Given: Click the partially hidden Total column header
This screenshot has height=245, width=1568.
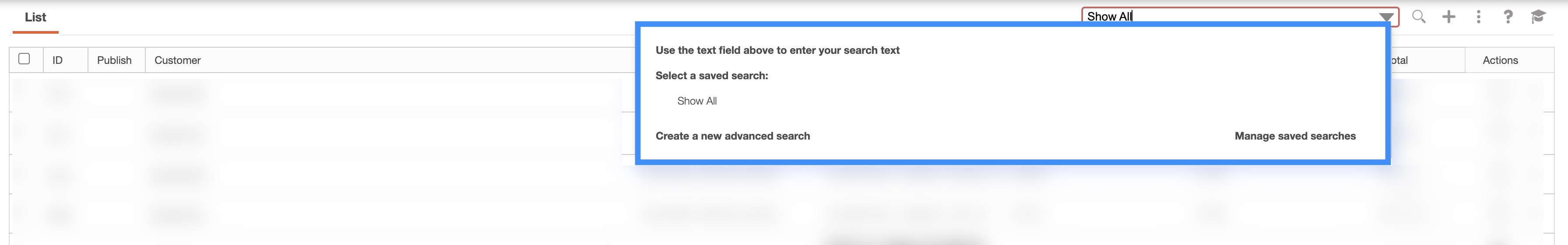Looking at the screenshot, I should (1400, 60).
